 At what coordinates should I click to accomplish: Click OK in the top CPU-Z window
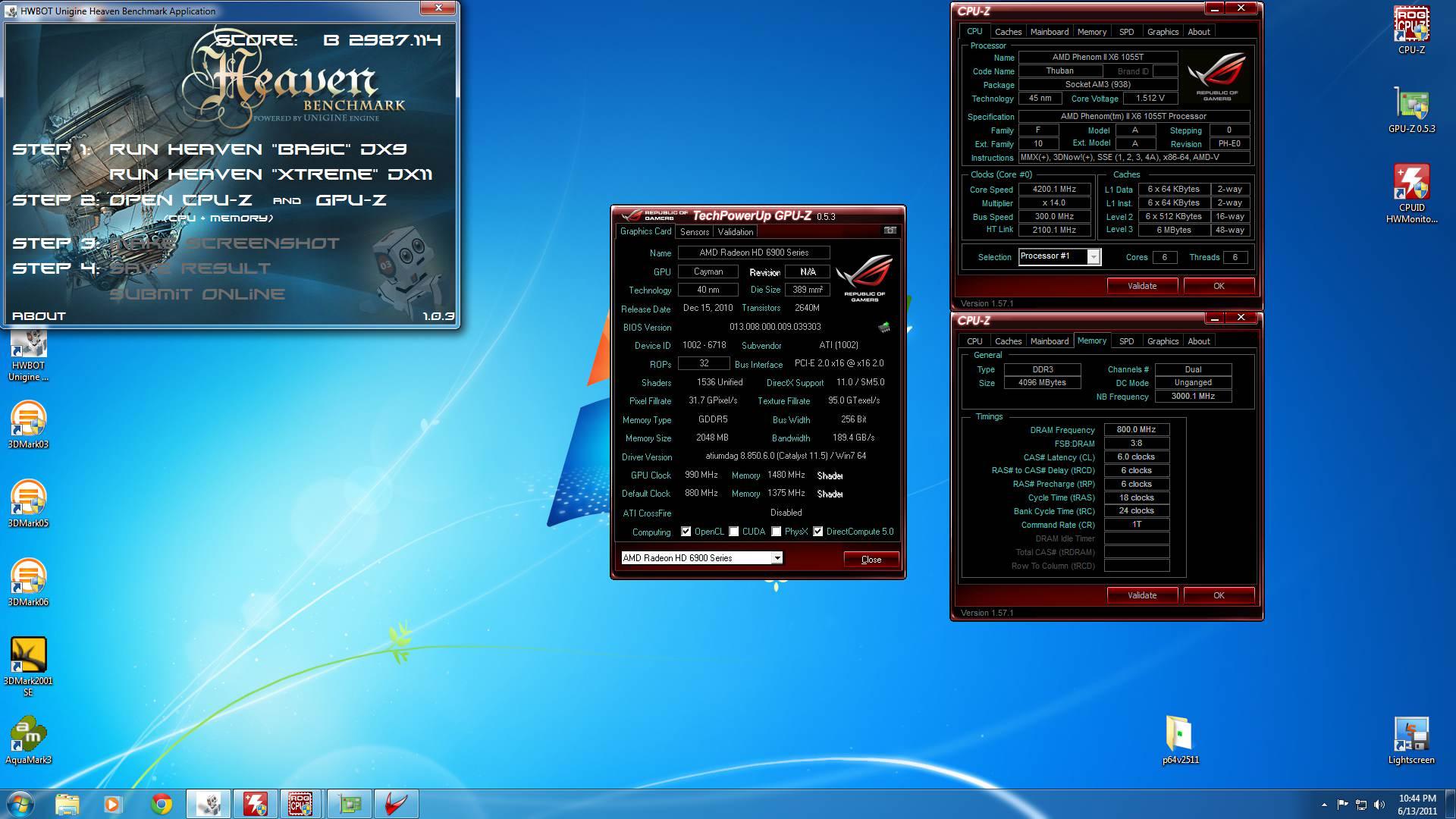coord(1219,286)
